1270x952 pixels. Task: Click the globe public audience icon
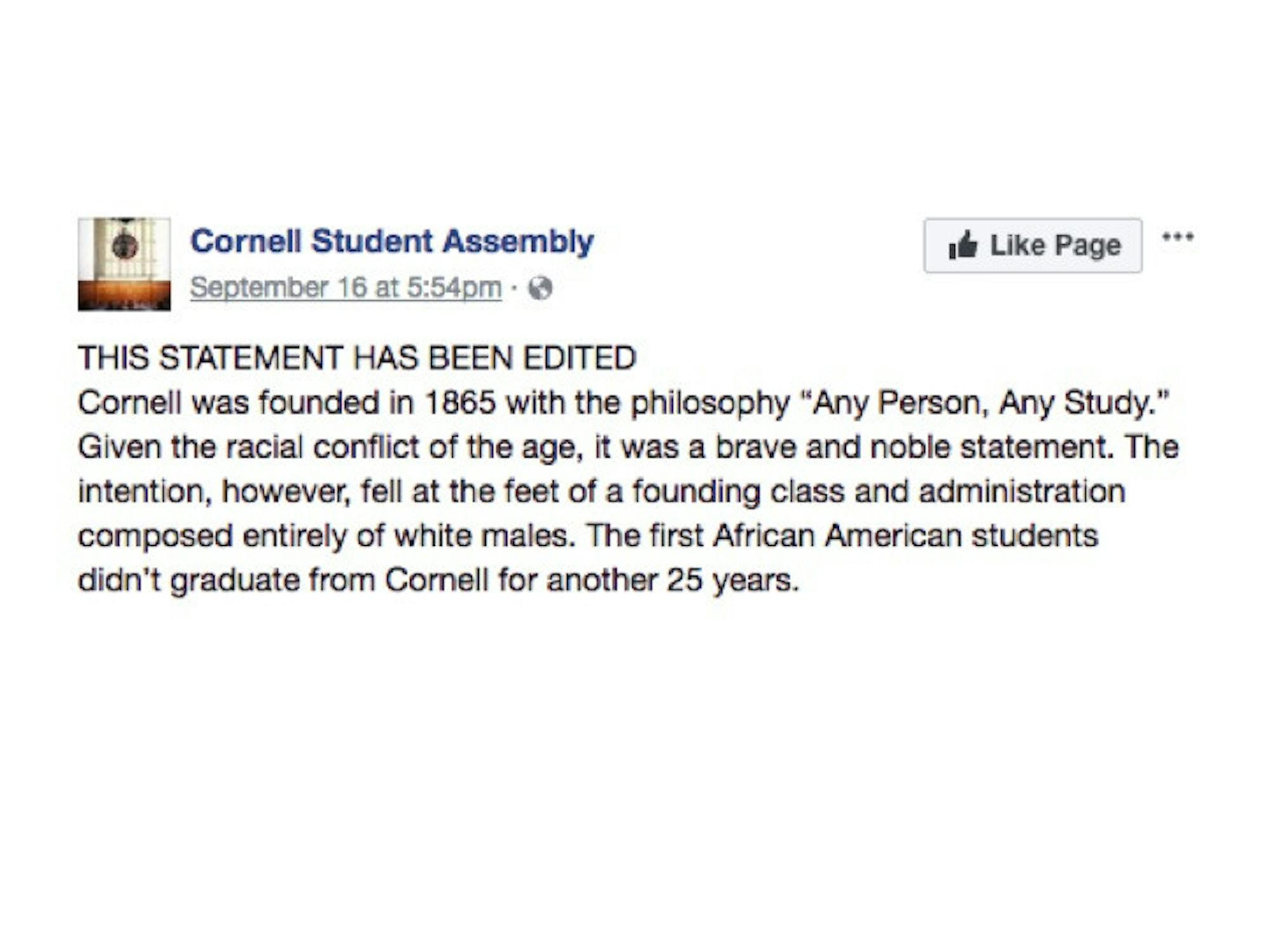540,288
